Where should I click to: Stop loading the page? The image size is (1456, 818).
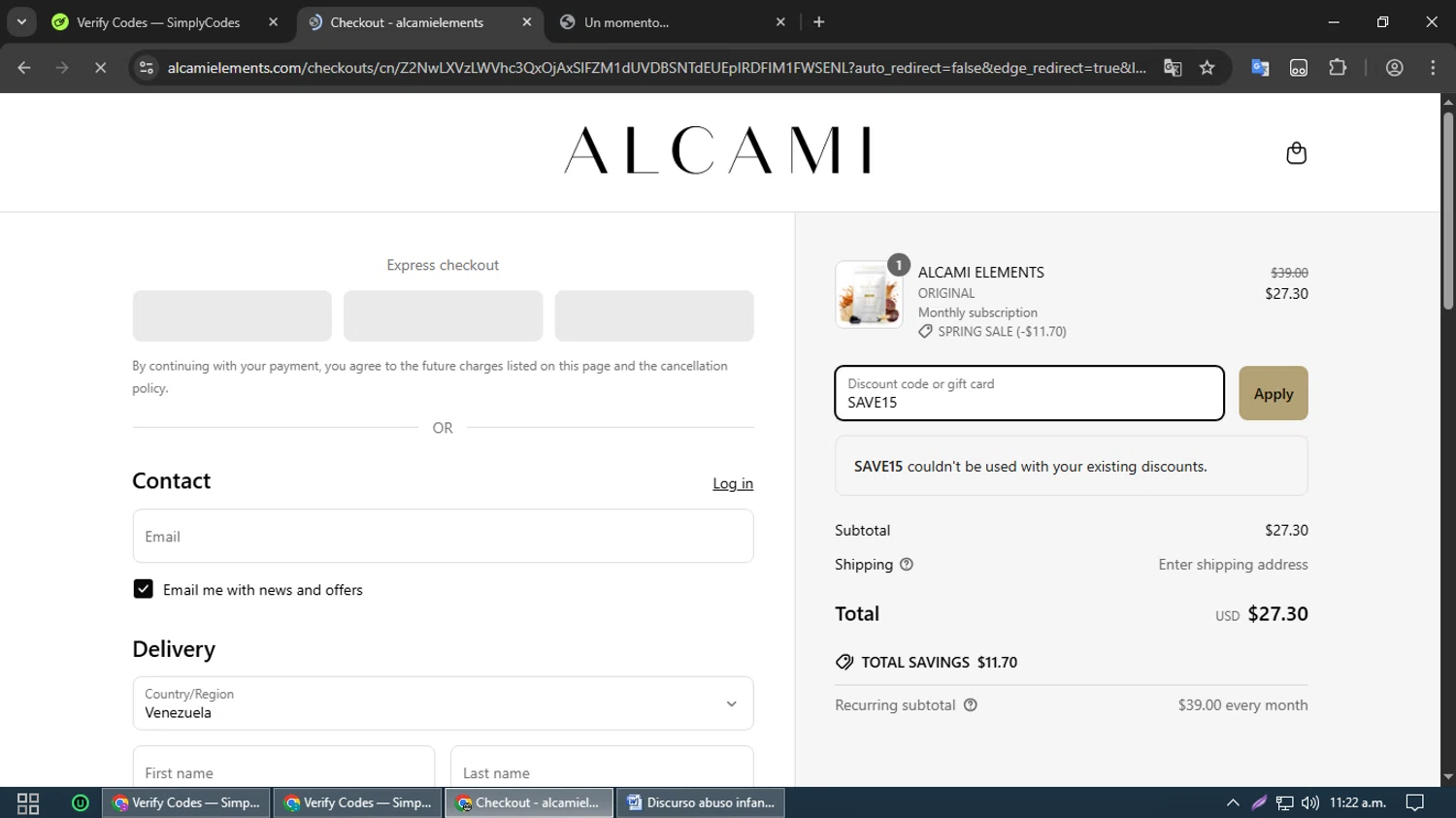[100, 68]
